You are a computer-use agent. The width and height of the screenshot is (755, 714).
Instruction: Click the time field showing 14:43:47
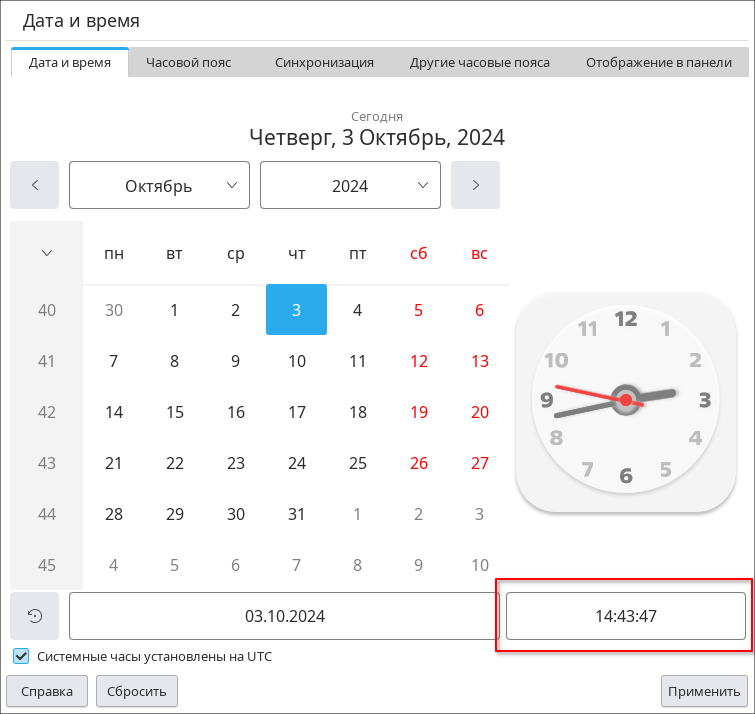click(625, 616)
